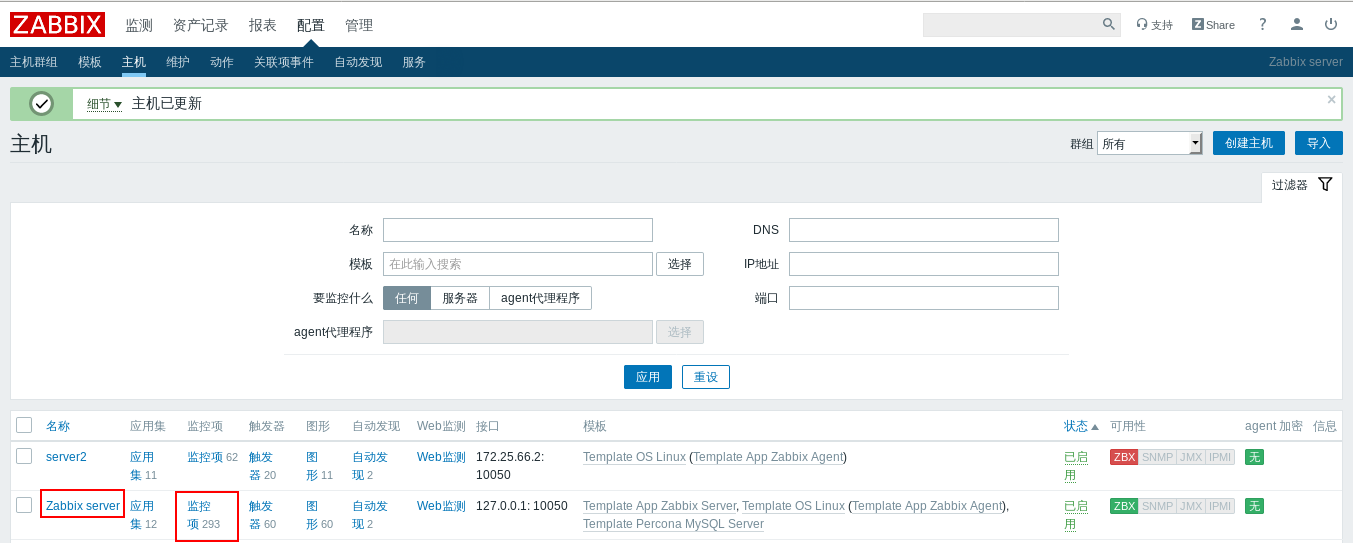This screenshot has height=543, width=1353.
Task: Open the server2 host link
Action: (66, 457)
